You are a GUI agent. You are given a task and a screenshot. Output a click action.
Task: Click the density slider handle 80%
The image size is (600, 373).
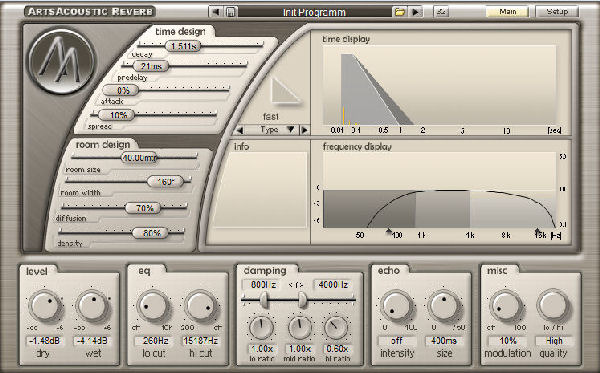[x=150, y=233]
